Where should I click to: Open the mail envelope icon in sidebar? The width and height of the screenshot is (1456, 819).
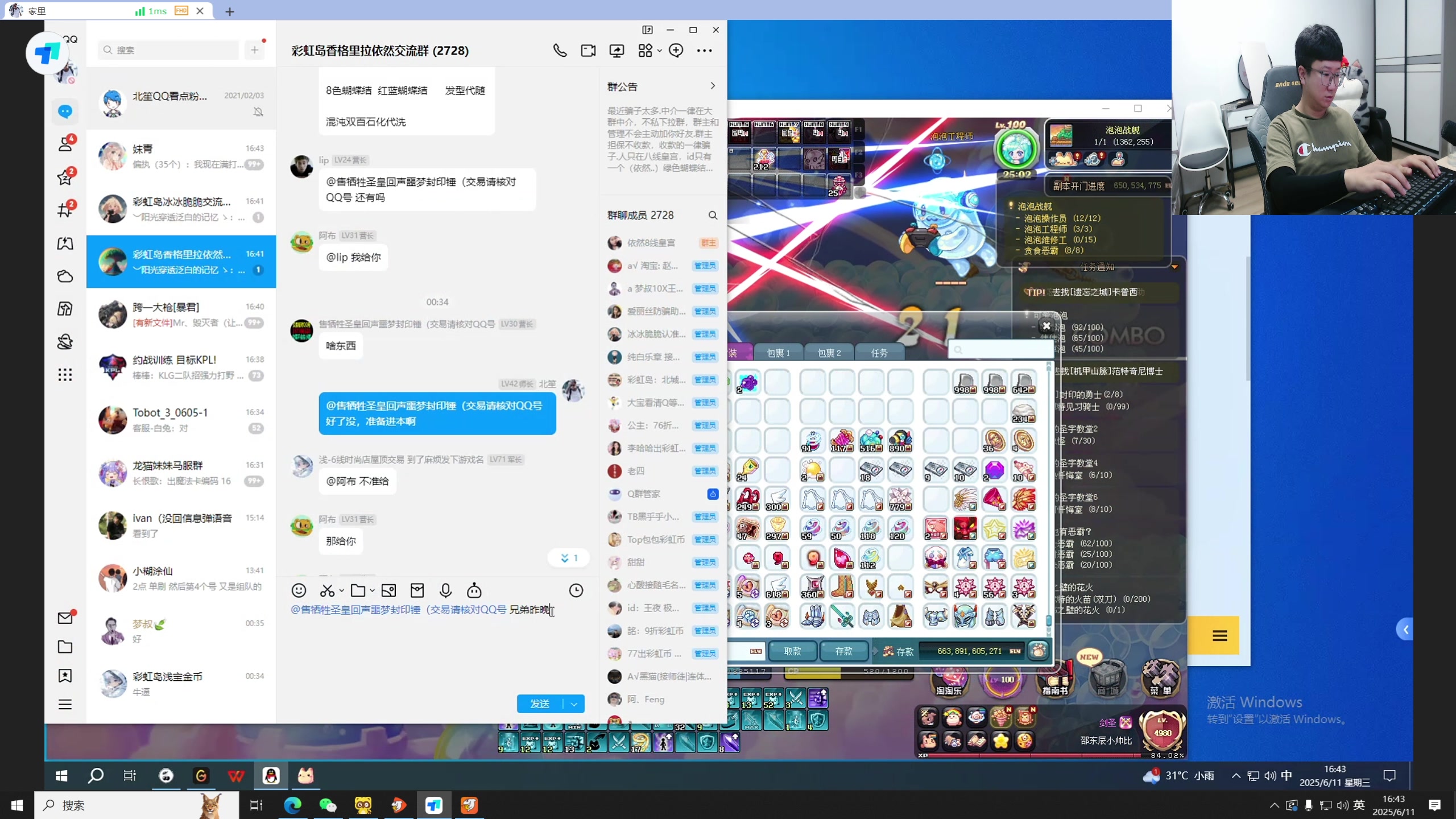tap(65, 618)
